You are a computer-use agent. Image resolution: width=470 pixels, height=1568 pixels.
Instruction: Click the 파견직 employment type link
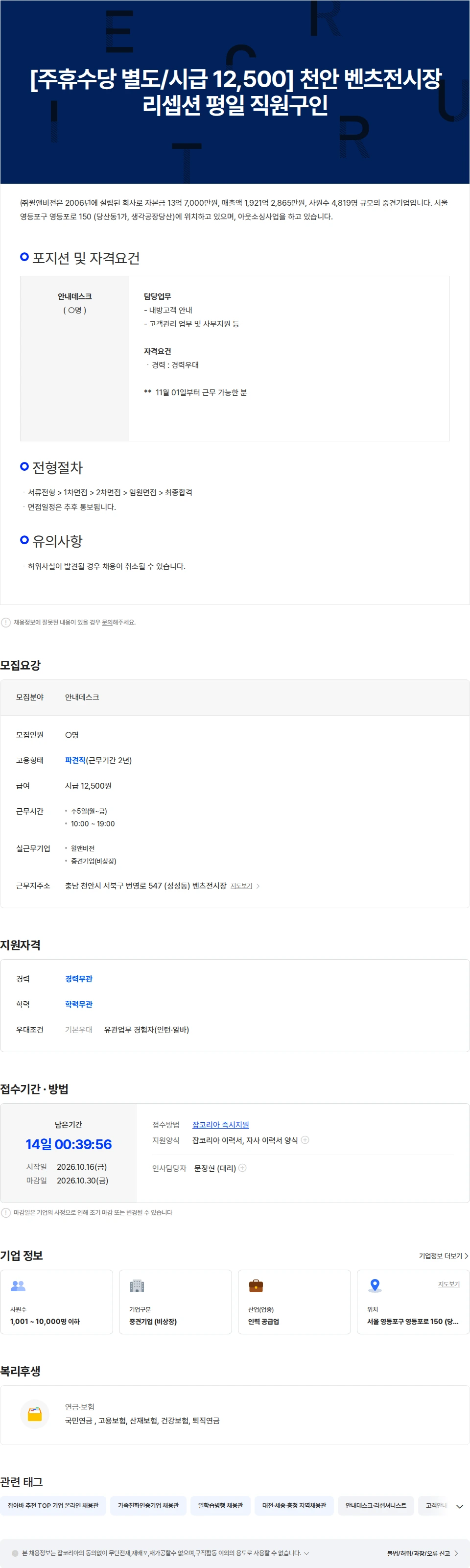[75, 760]
